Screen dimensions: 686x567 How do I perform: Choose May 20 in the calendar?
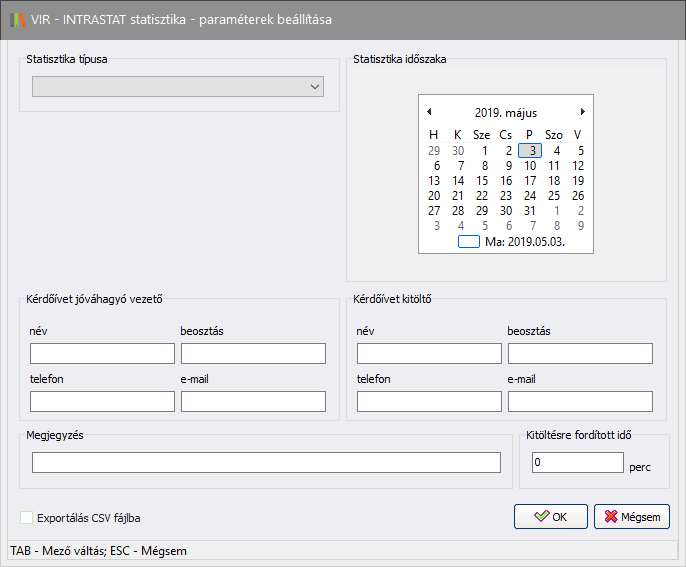pyautogui.click(x=434, y=196)
